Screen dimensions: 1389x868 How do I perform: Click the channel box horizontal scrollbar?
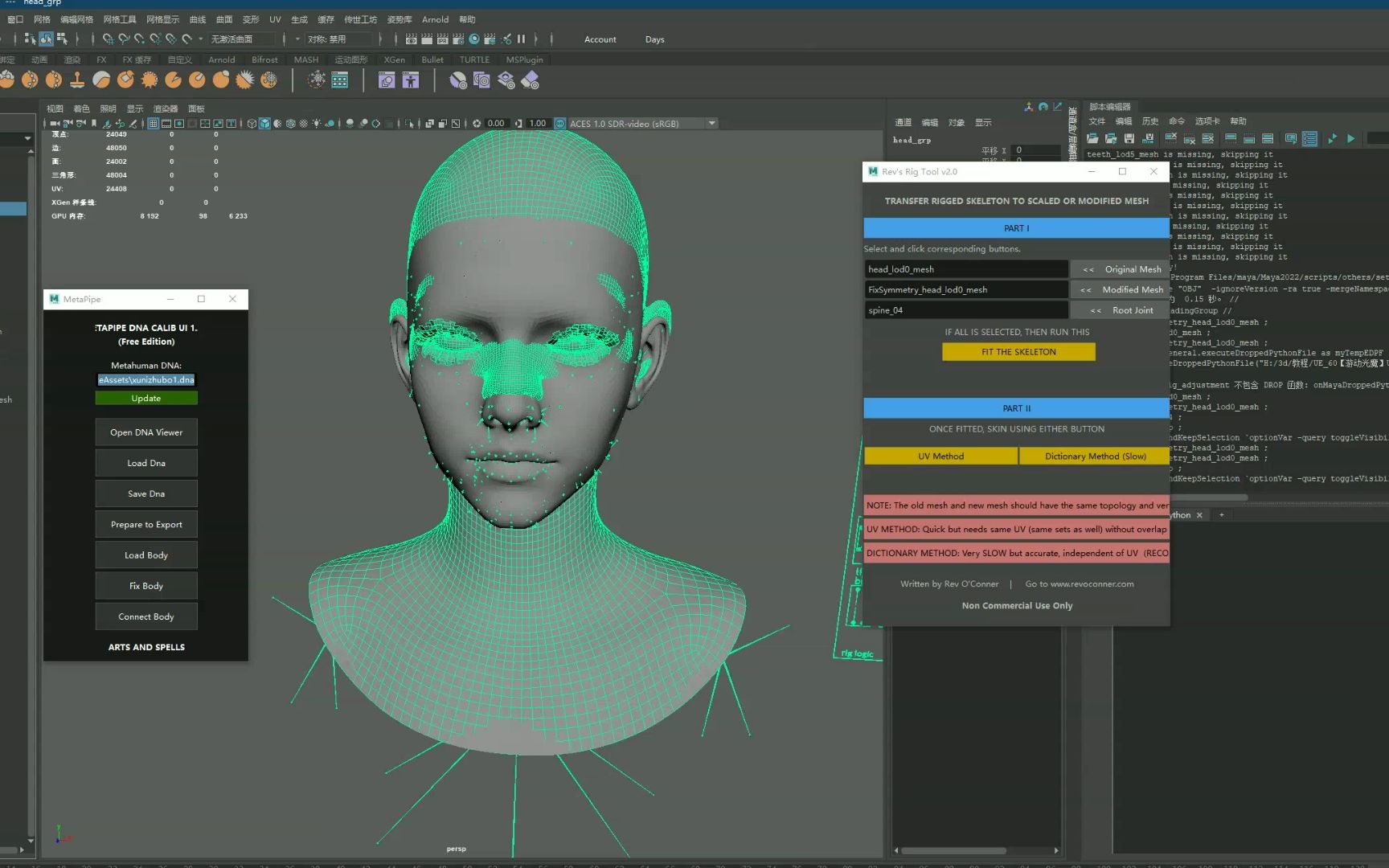coord(953,850)
